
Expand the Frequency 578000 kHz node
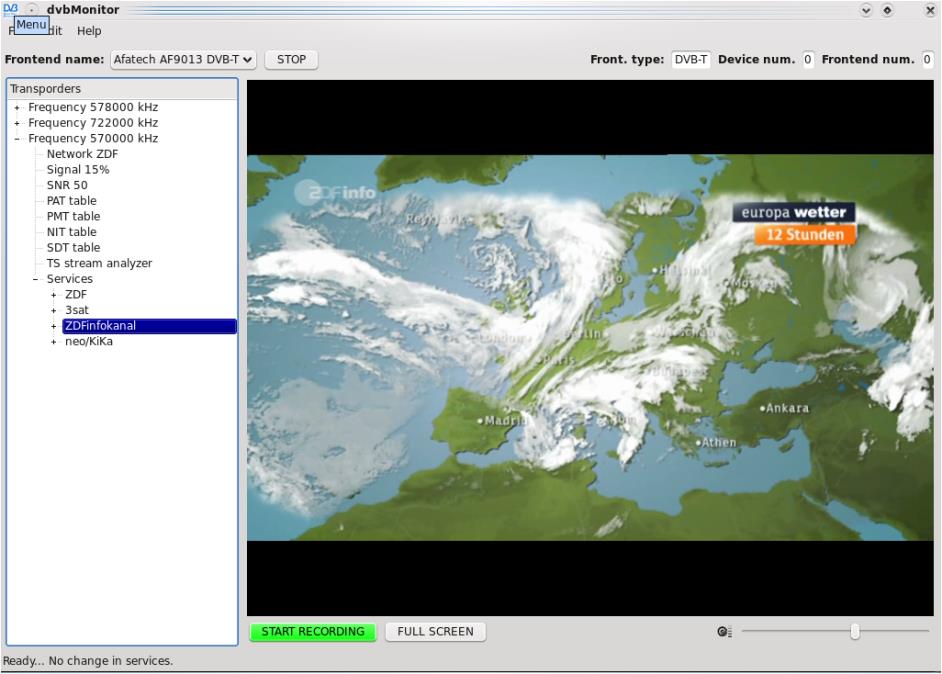(x=17, y=108)
